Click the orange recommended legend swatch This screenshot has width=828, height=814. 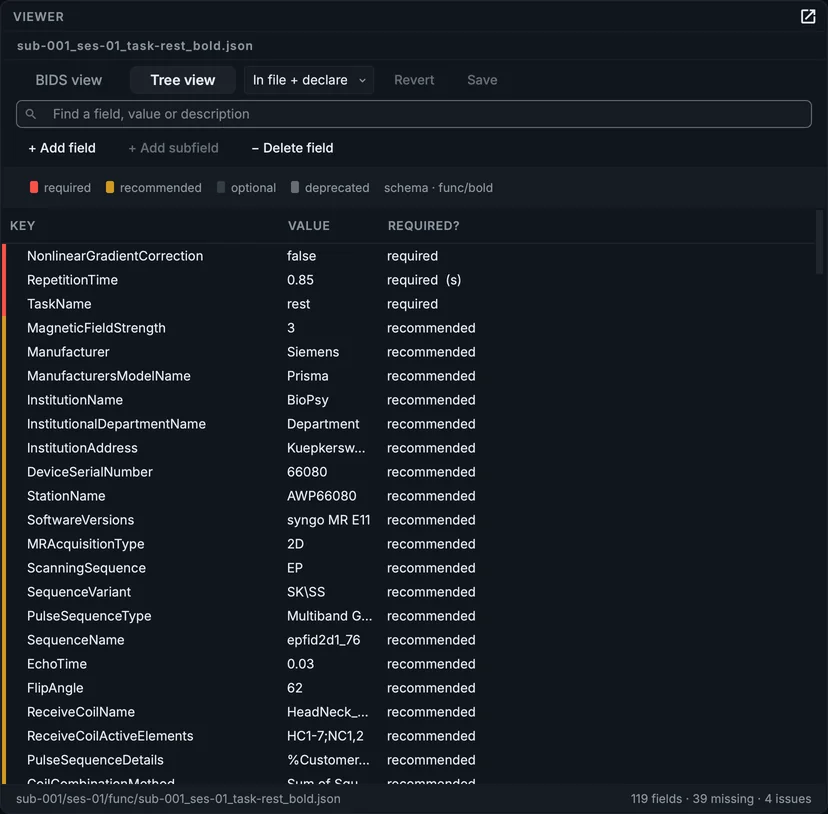tap(110, 188)
